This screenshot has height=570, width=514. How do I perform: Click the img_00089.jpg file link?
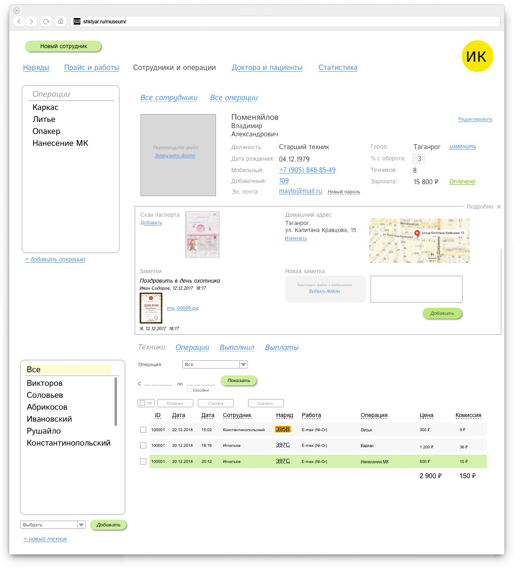pyautogui.click(x=183, y=308)
